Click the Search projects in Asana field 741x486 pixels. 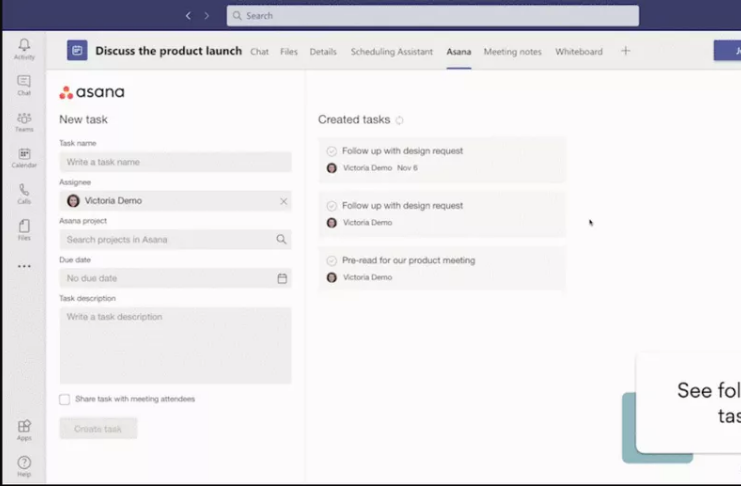[x=175, y=240]
